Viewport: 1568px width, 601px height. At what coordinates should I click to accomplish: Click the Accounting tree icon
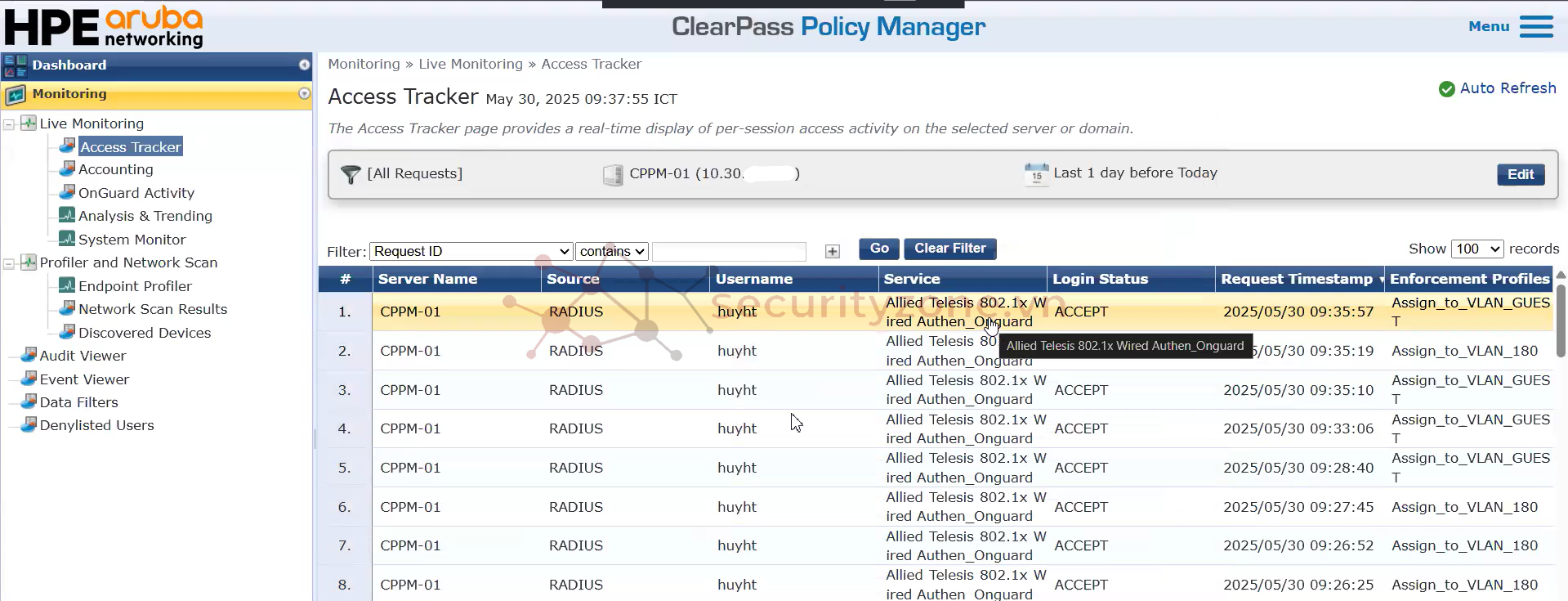coord(67,168)
